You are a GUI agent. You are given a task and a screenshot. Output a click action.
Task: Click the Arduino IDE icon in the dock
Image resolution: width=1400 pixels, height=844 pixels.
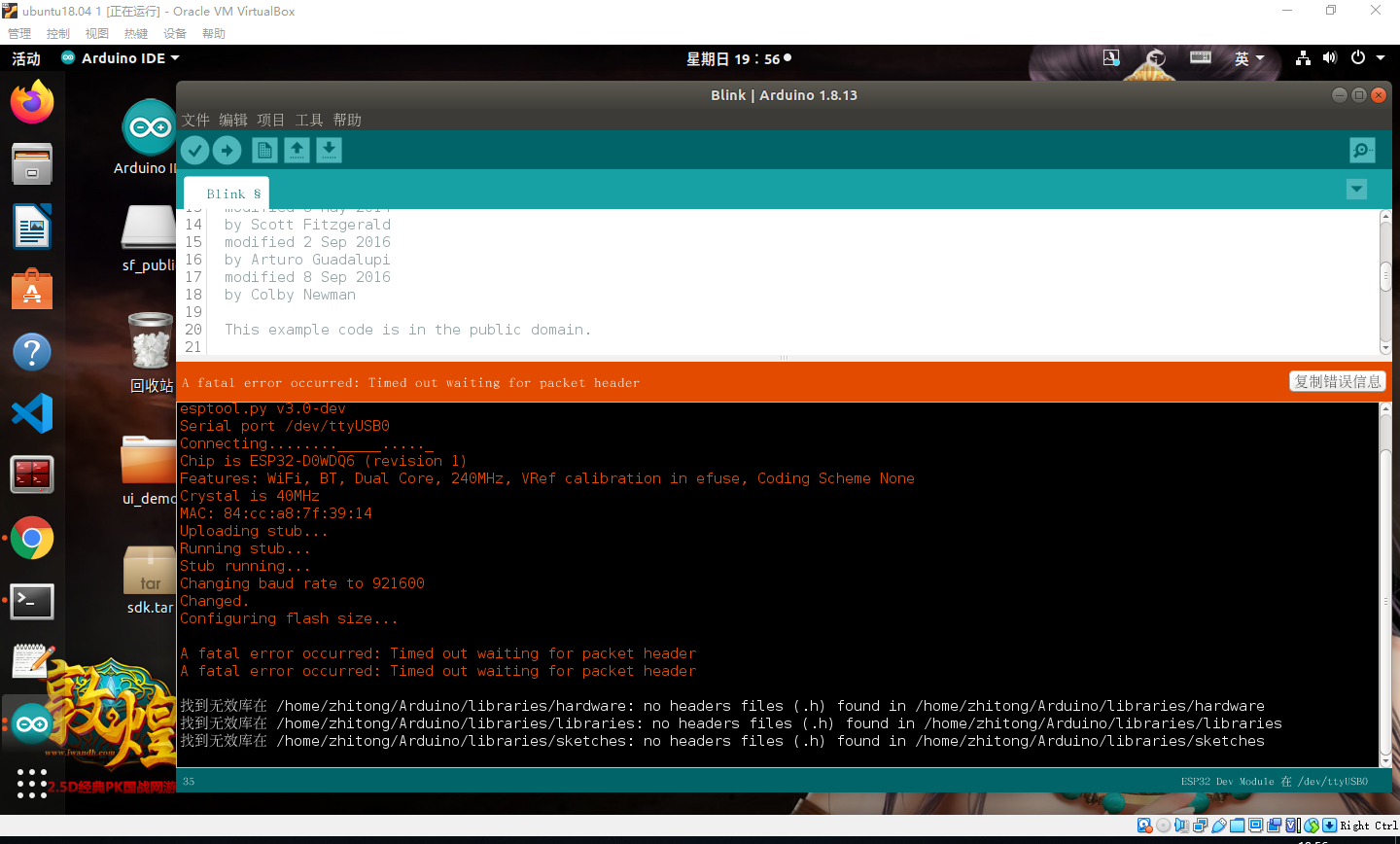pos(32,723)
